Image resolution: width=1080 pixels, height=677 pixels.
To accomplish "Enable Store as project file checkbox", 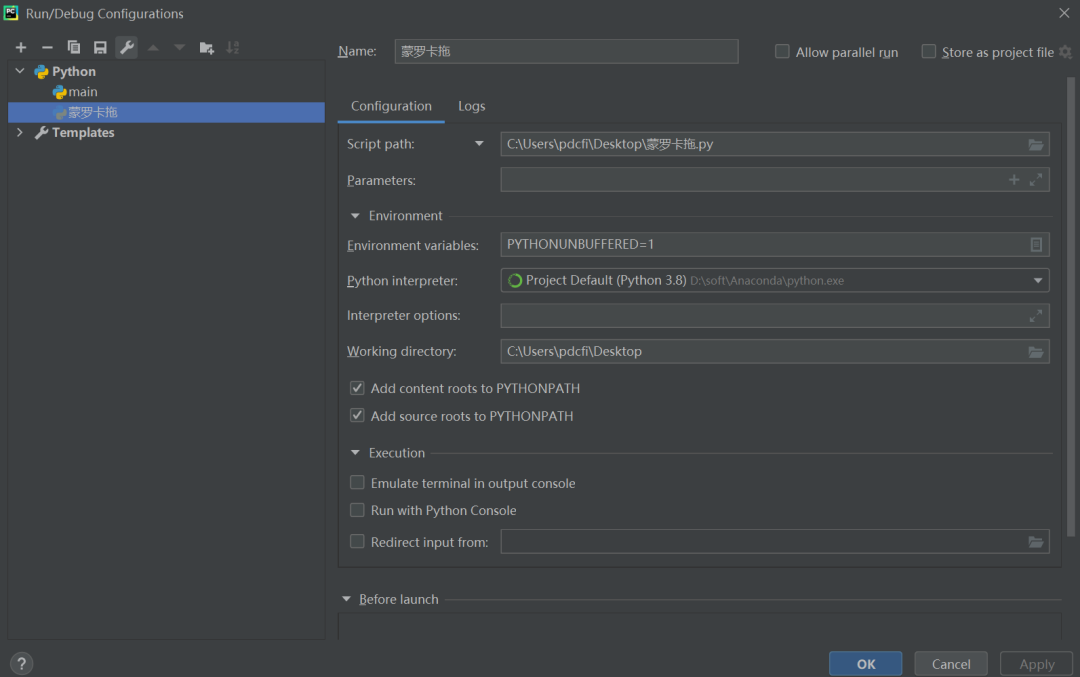I will click(x=928, y=52).
